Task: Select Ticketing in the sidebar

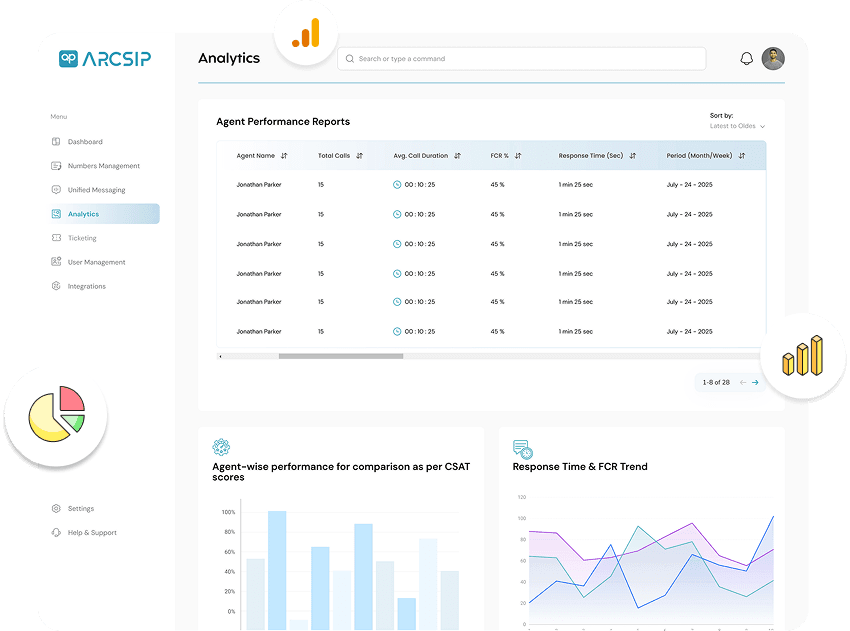Action: click(82, 238)
